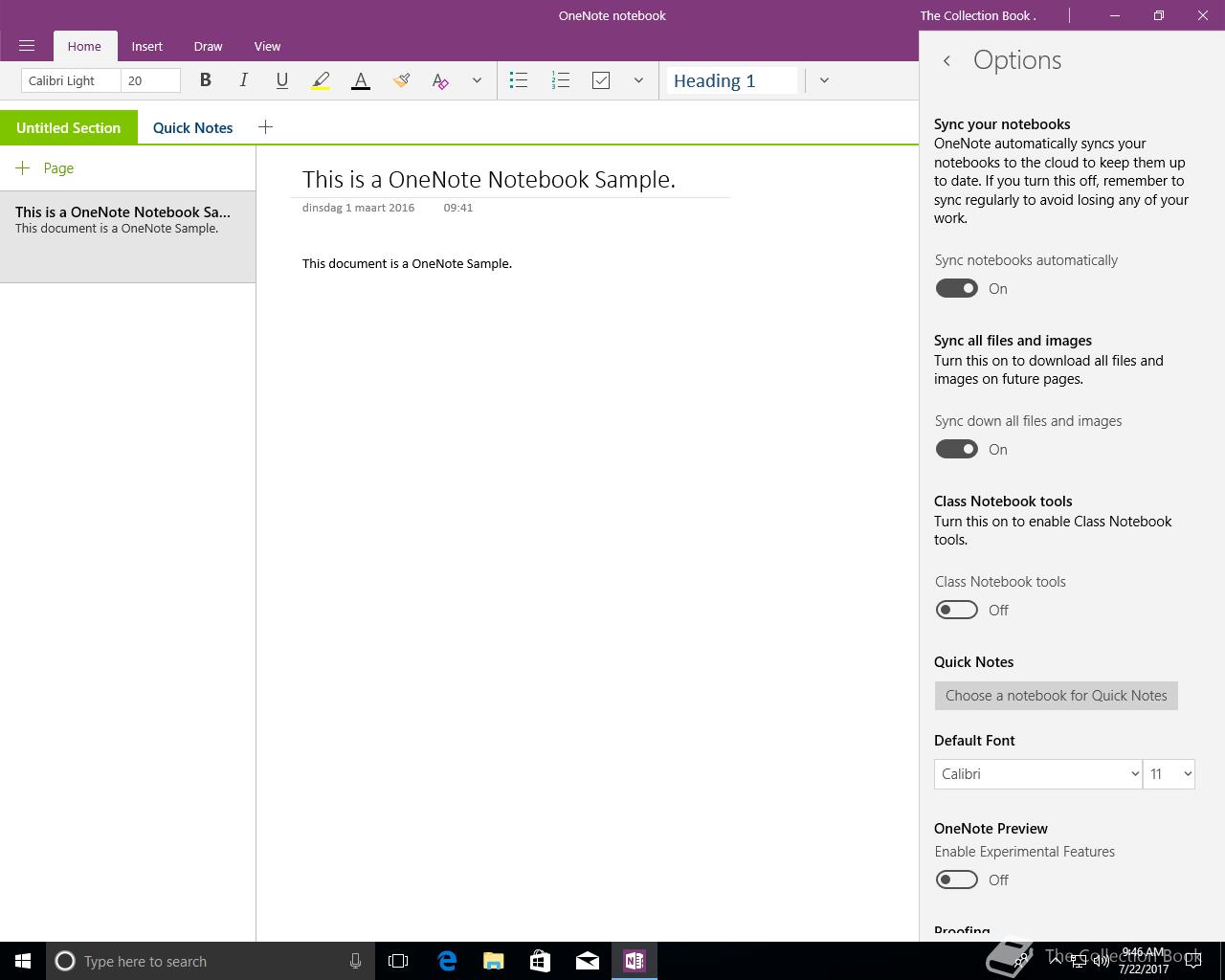Open the Action Center notifications icon
The image size is (1225, 980).
click(1193, 961)
